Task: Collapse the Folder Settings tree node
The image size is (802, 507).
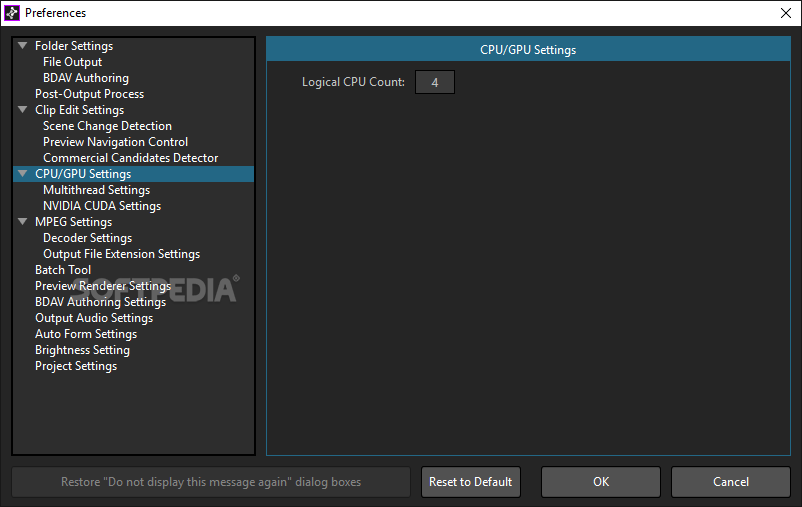Action: click(23, 46)
